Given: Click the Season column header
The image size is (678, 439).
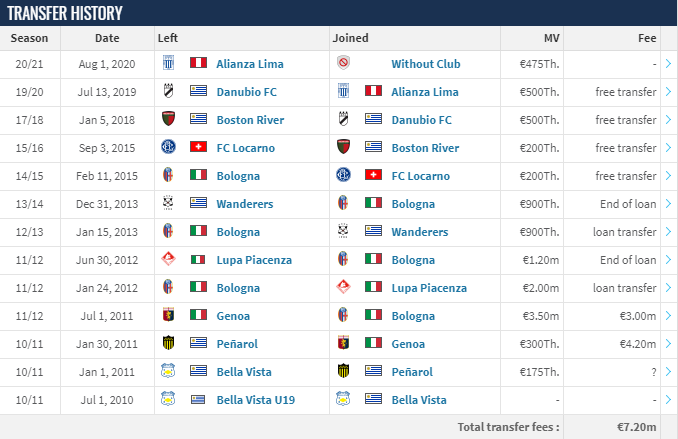Looking at the screenshot, I should pos(29,38).
